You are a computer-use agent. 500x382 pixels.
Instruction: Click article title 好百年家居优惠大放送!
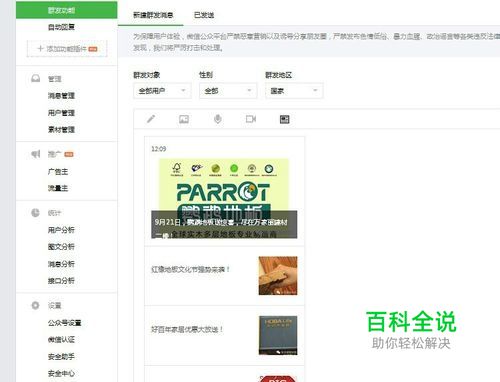pyautogui.click(x=187, y=329)
